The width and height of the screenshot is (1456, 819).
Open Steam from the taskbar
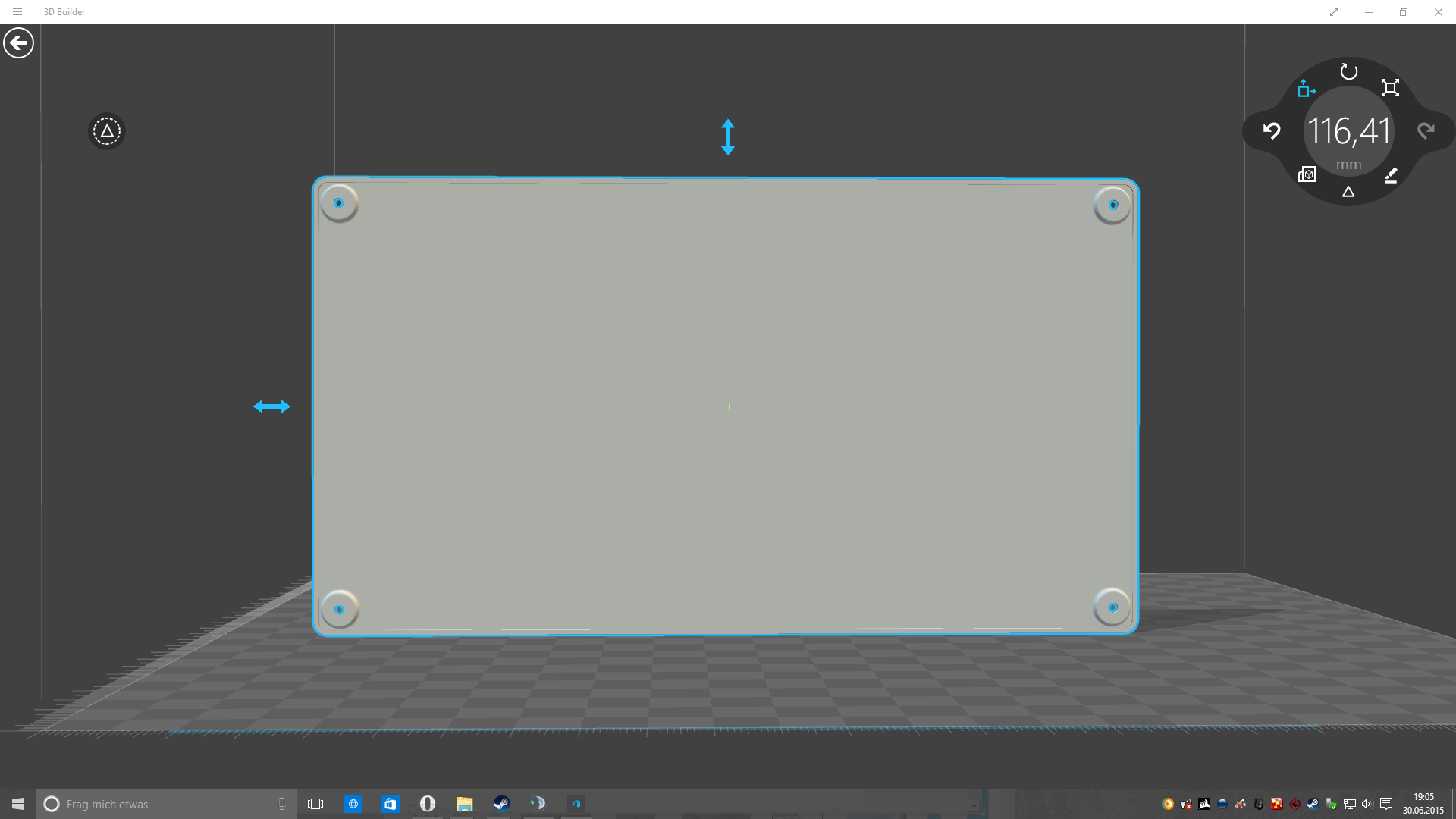point(501,804)
